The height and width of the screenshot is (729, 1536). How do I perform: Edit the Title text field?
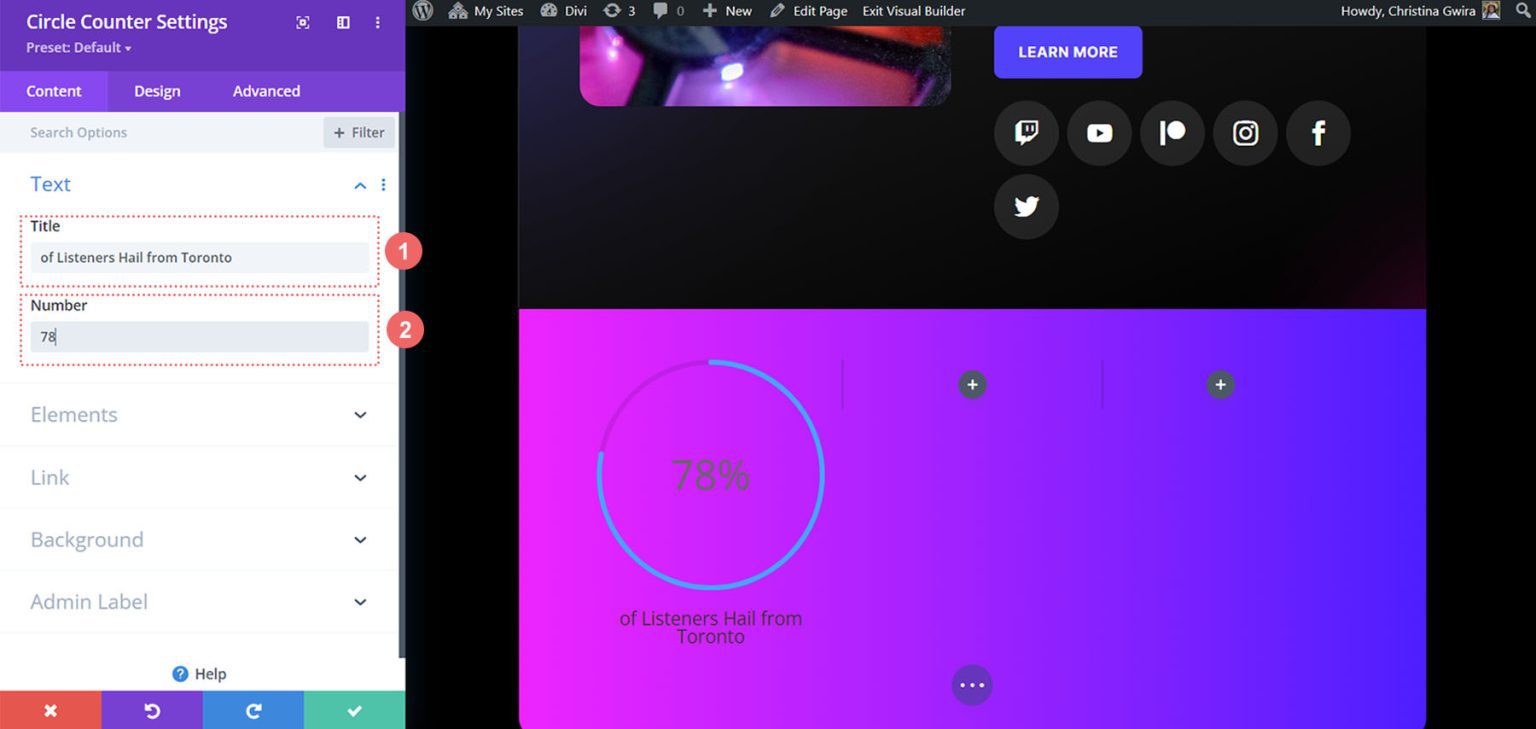[x=199, y=257]
